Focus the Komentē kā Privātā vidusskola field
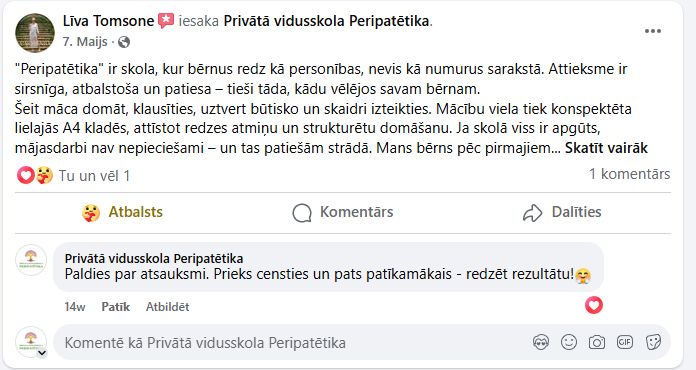The width and height of the screenshot is (696, 370). 293,342
